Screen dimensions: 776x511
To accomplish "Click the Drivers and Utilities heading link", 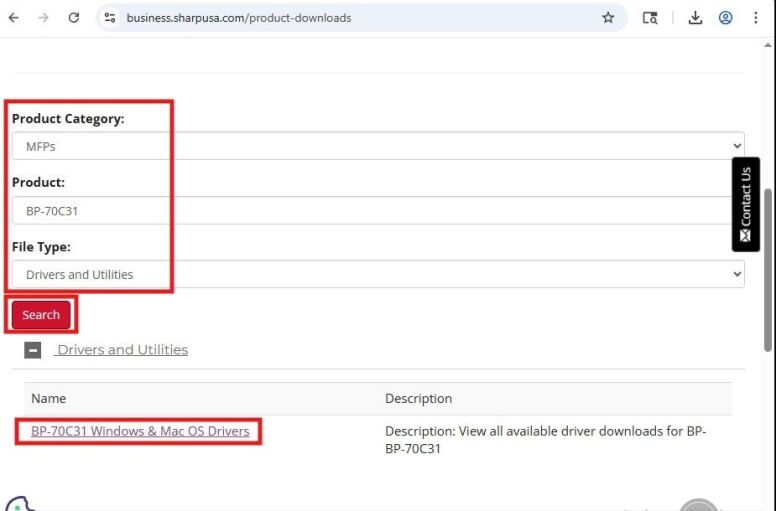I will click(x=122, y=350).
